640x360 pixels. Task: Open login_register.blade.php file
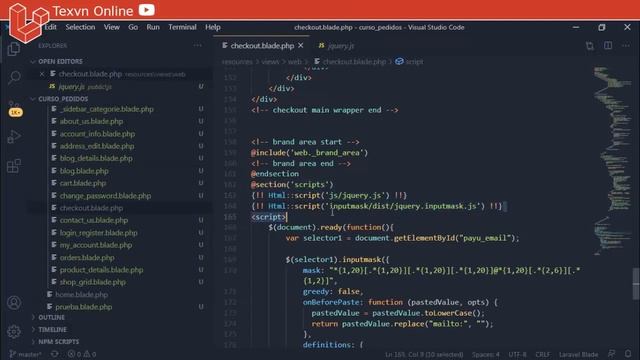pyautogui.click(x=98, y=233)
